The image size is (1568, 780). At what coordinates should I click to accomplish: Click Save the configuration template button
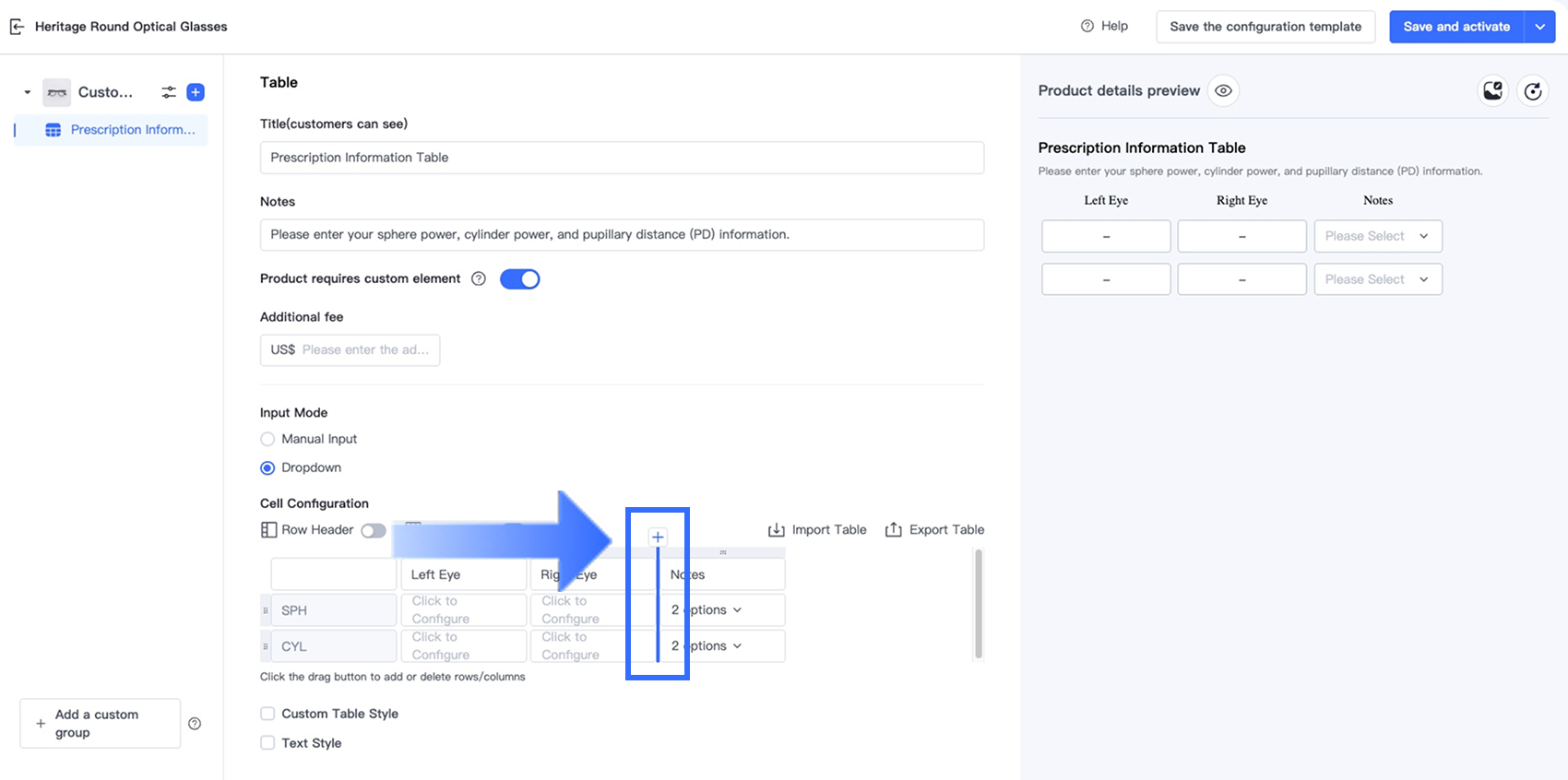(1265, 27)
